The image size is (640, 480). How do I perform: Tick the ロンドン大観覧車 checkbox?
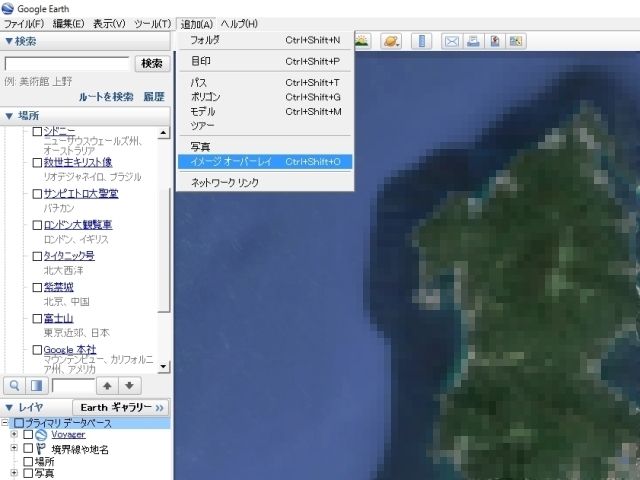coord(37,225)
